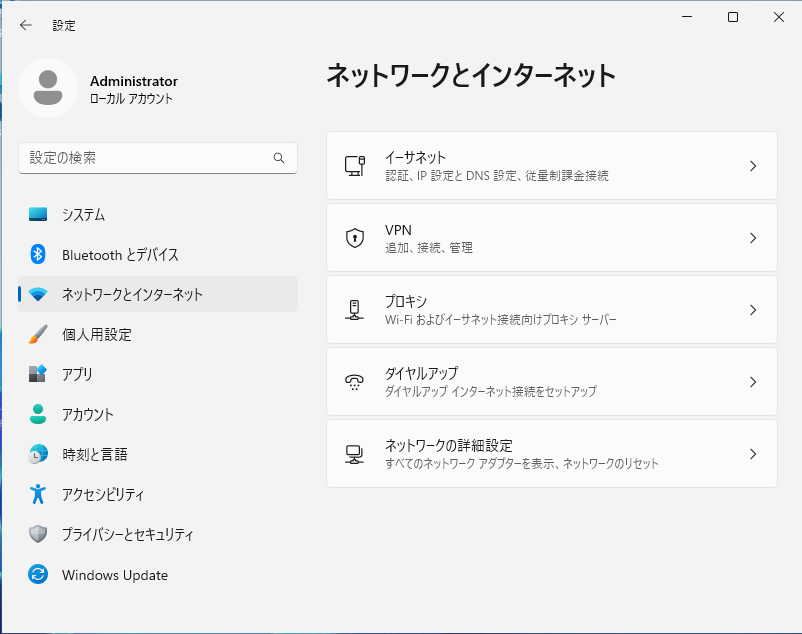Image resolution: width=802 pixels, height=634 pixels.
Task: Click the Administrator profile avatar
Action: (x=48, y=88)
